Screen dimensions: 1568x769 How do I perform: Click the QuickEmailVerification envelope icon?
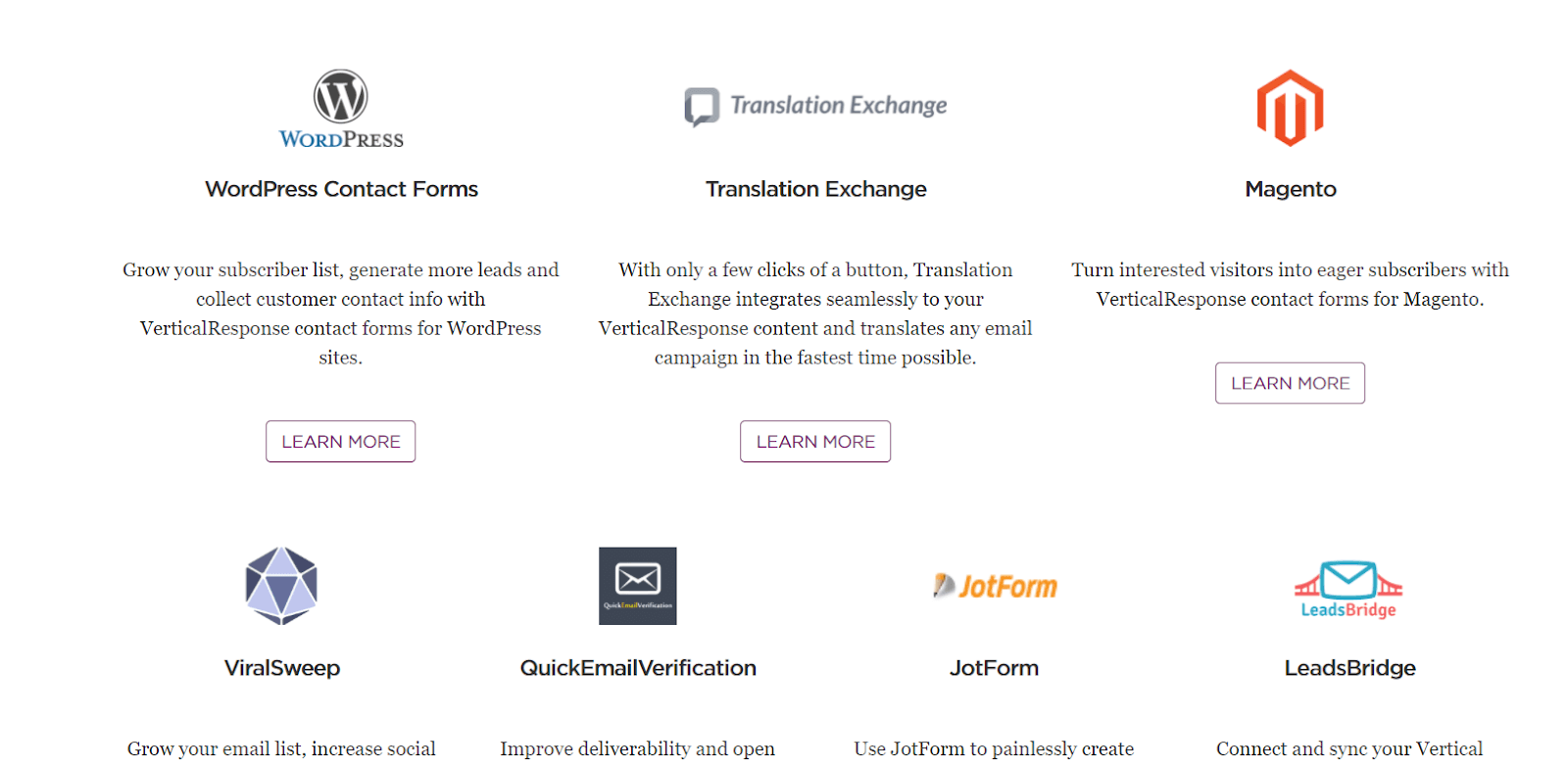(x=638, y=586)
